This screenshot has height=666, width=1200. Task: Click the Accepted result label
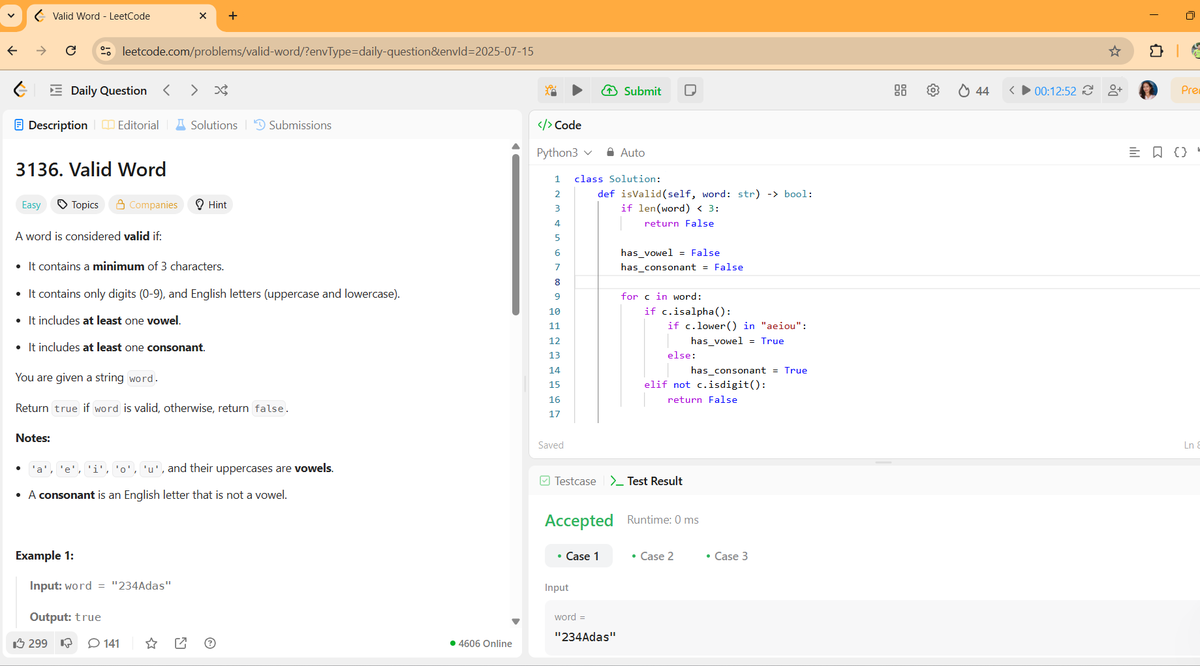click(579, 520)
